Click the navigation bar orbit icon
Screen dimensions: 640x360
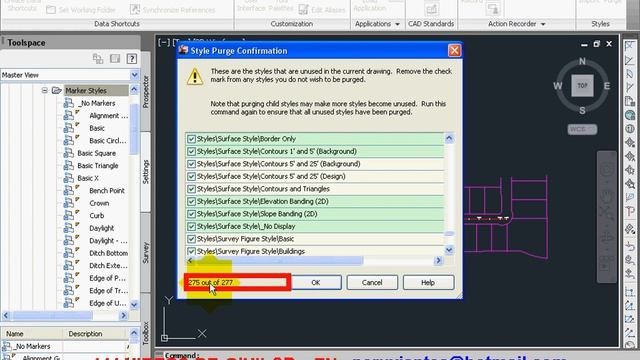(x=607, y=238)
